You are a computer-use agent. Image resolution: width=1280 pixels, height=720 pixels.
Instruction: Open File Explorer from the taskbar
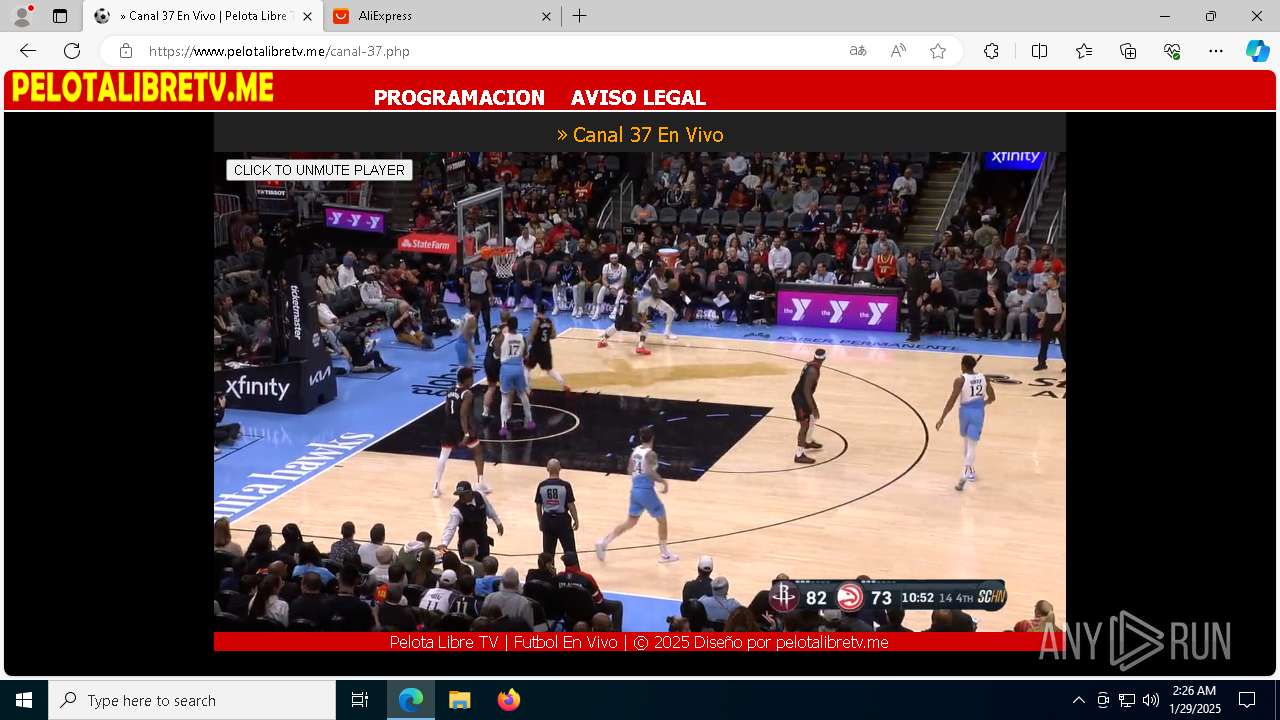tap(459, 700)
